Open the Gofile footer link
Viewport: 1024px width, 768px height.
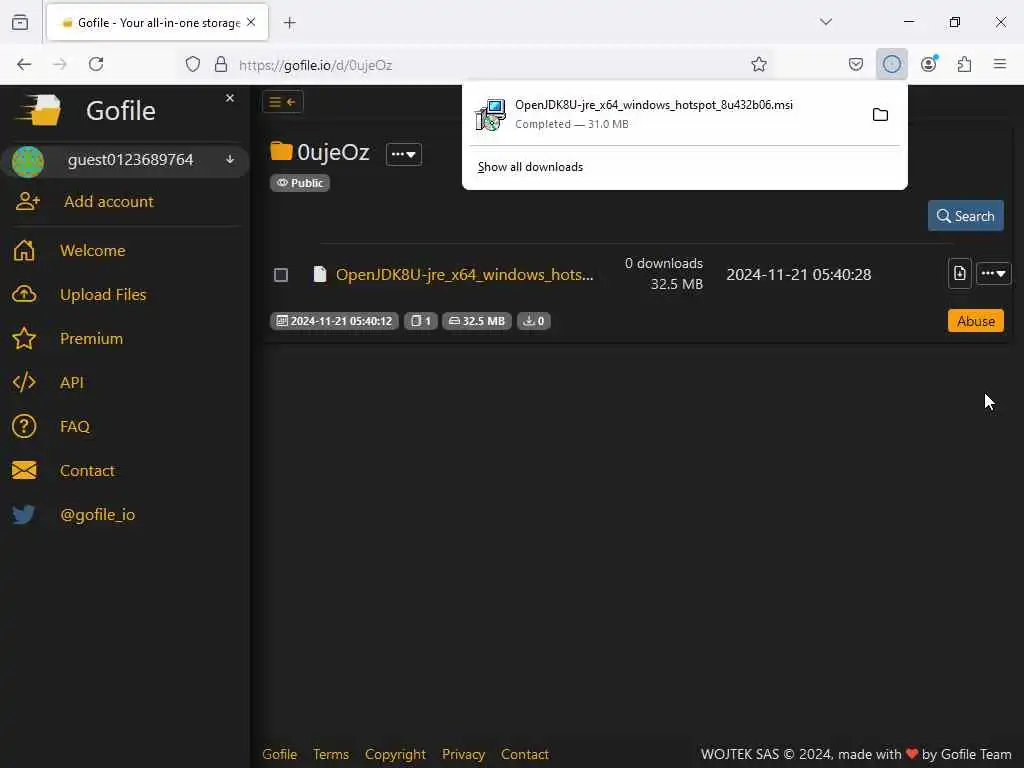[x=280, y=754]
